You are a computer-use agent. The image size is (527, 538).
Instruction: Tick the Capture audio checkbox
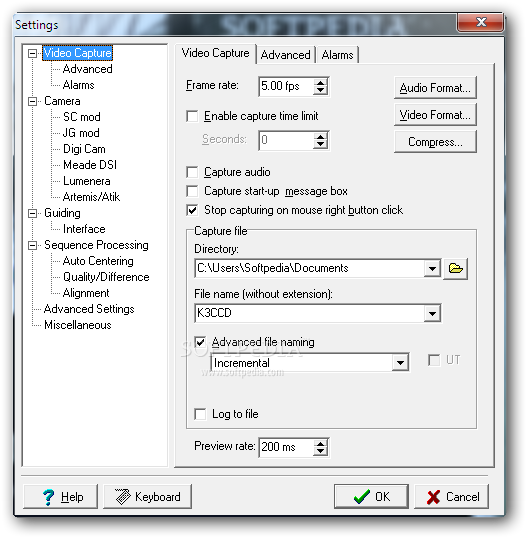point(192,172)
